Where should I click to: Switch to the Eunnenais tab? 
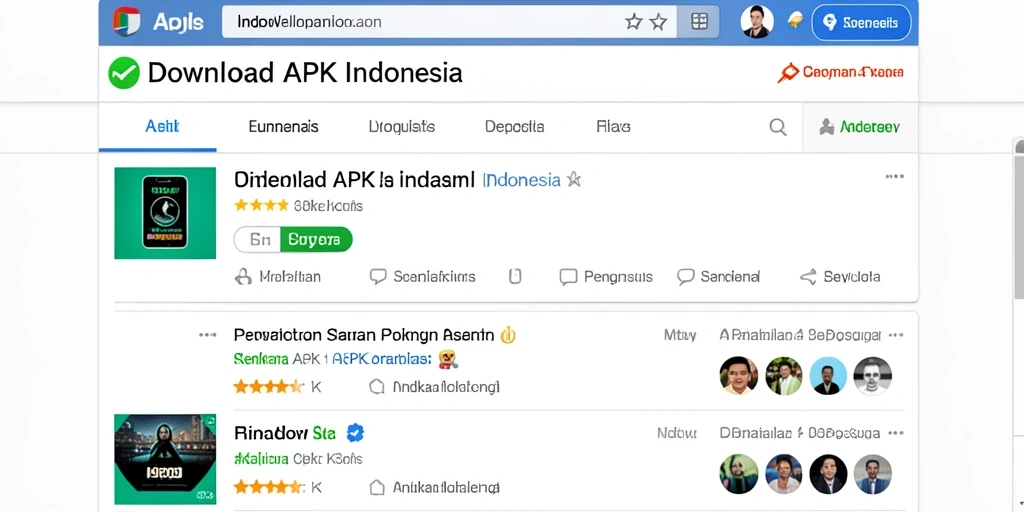(x=283, y=127)
